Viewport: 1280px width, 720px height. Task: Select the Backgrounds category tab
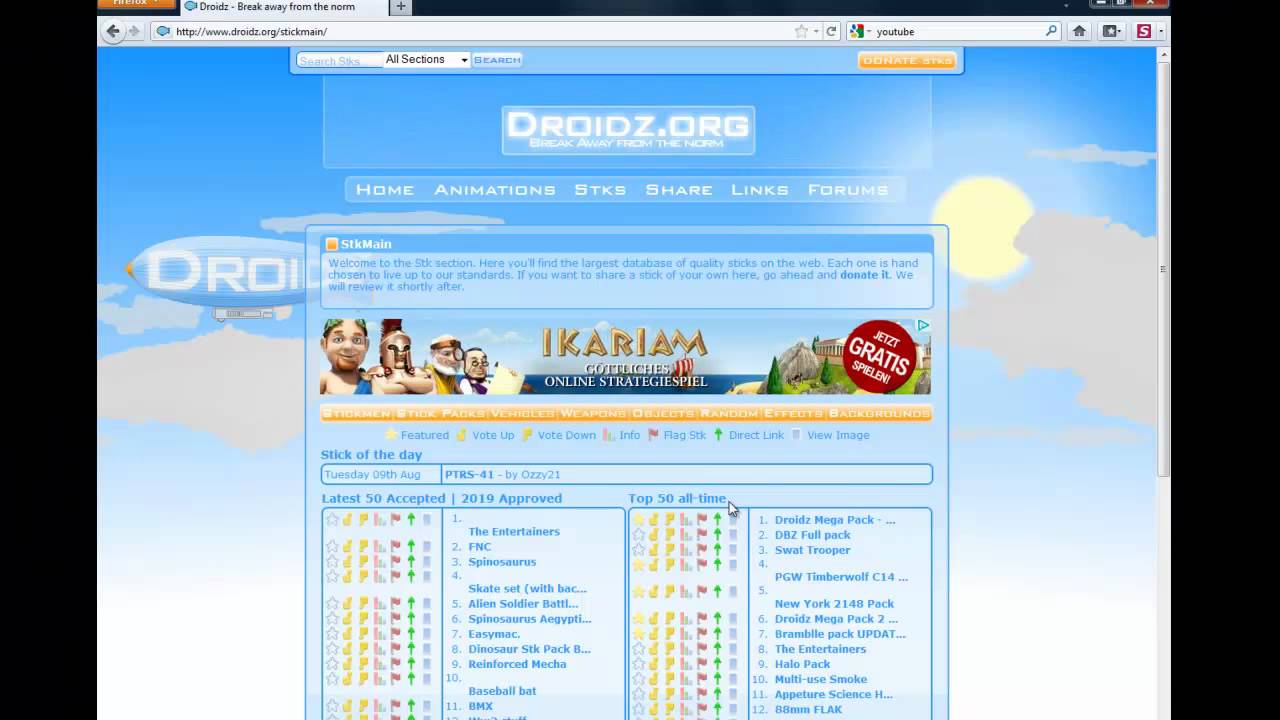click(x=879, y=413)
